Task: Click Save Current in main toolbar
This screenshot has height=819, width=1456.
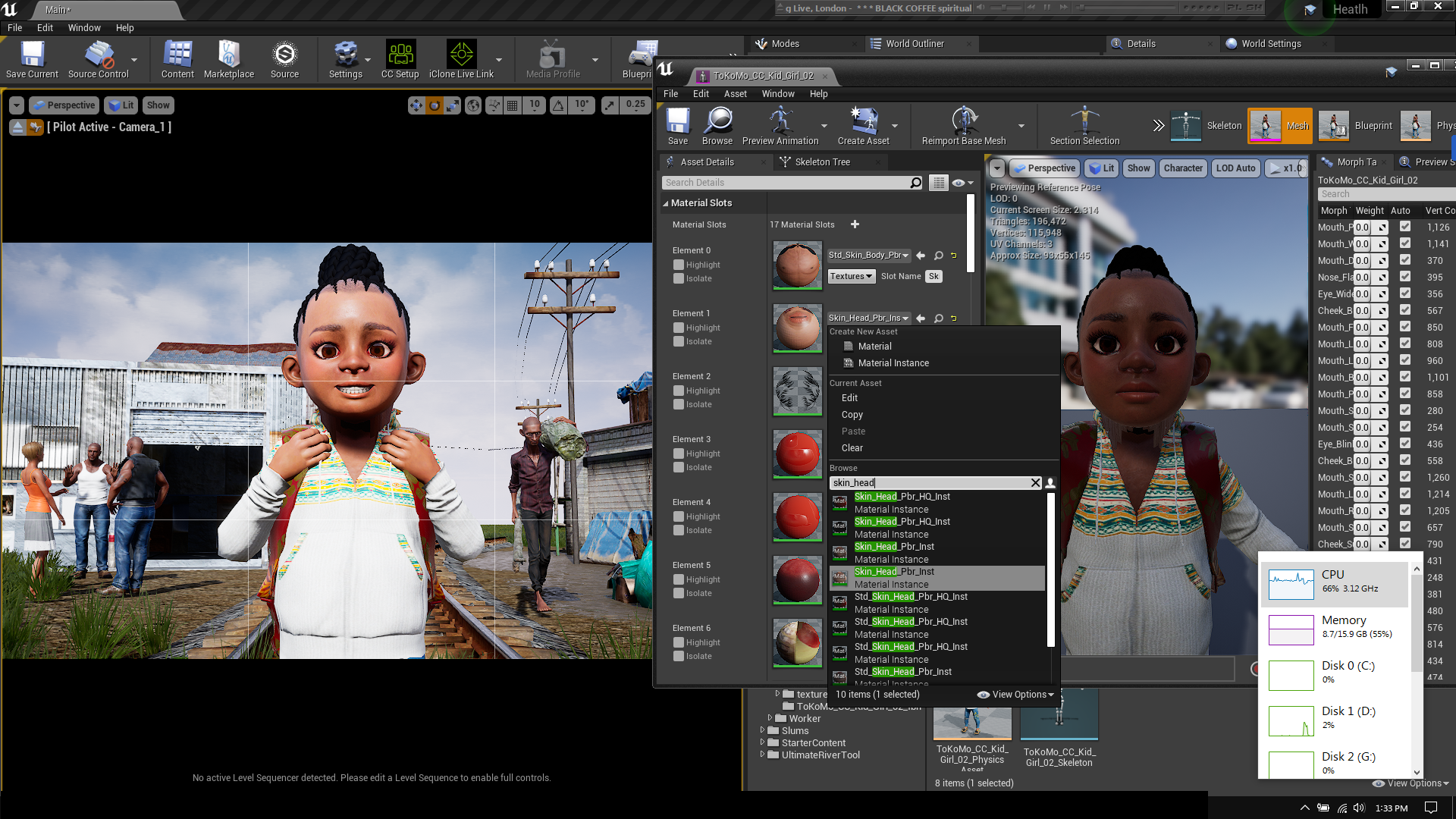Action: pos(32,59)
